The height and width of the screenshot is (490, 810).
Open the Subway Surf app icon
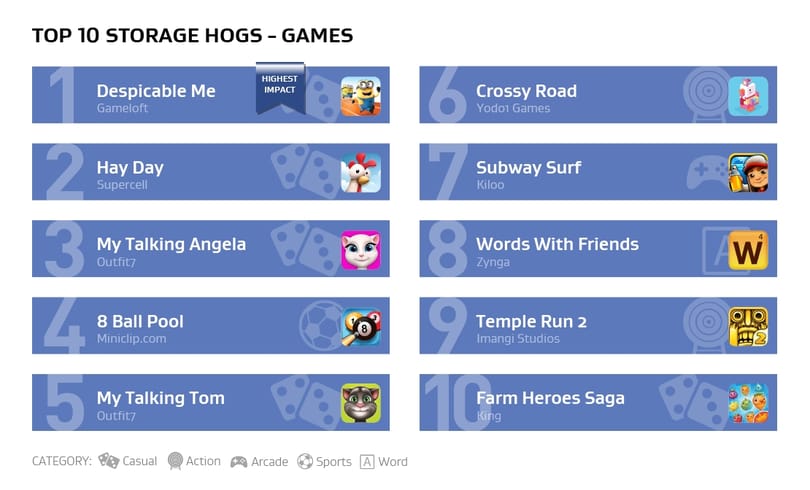[748, 172]
